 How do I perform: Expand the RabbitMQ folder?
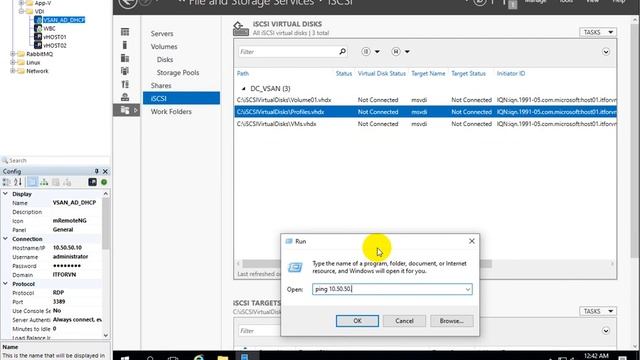[13, 54]
